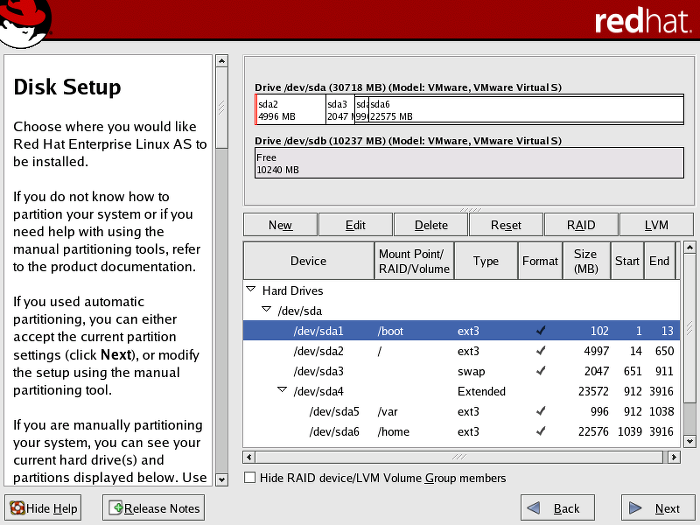
Task: Collapse the /dev/sda drive node
Action: (x=267, y=309)
